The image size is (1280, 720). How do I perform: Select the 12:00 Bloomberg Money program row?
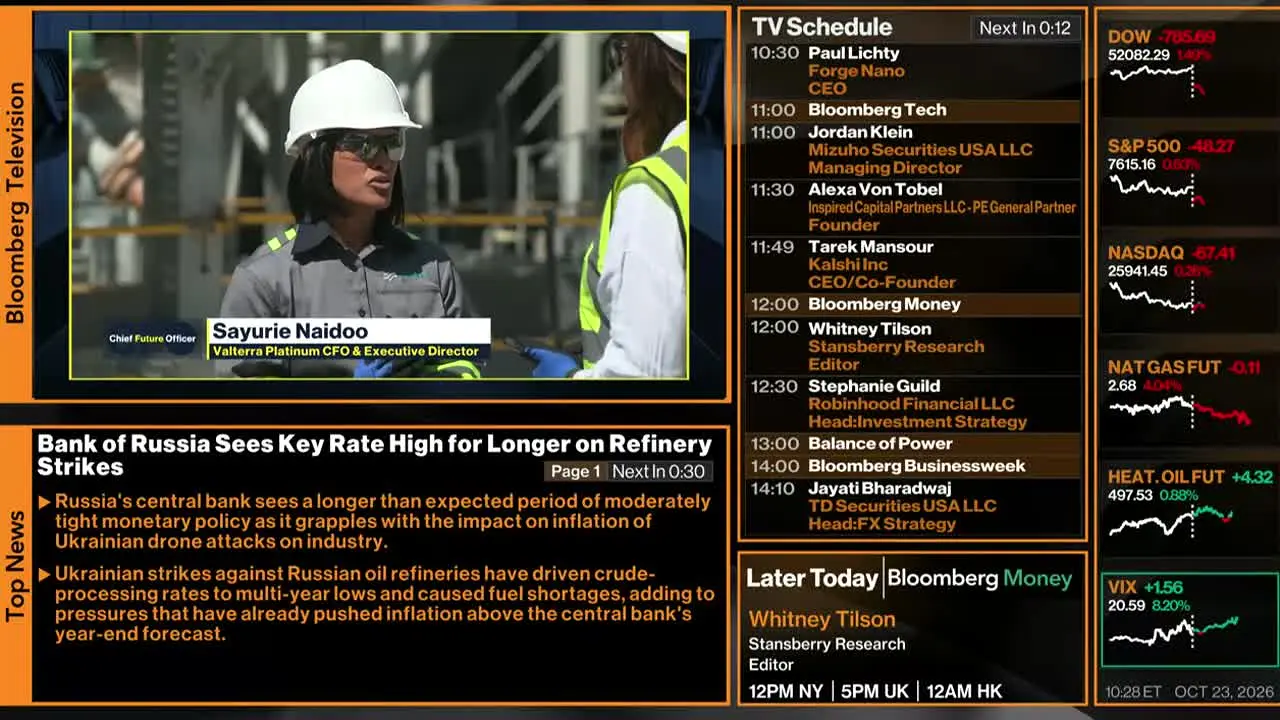[x=913, y=304]
